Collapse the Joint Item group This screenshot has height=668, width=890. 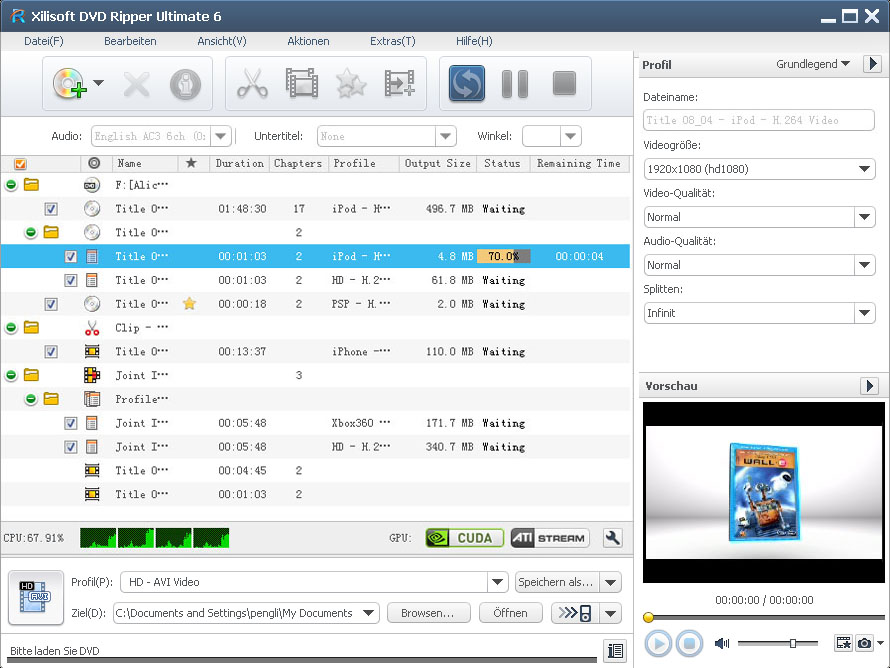11,375
